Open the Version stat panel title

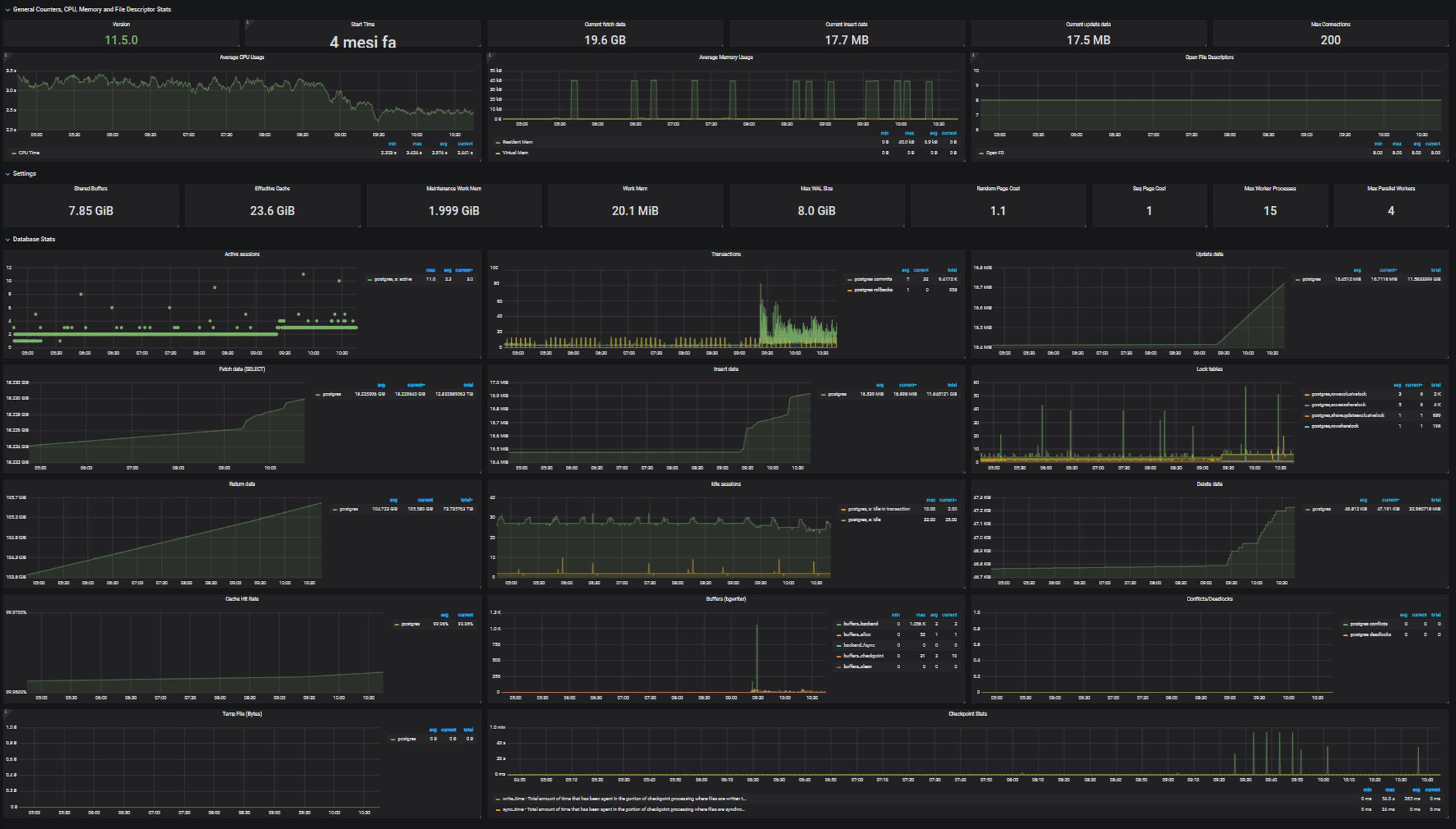point(121,25)
